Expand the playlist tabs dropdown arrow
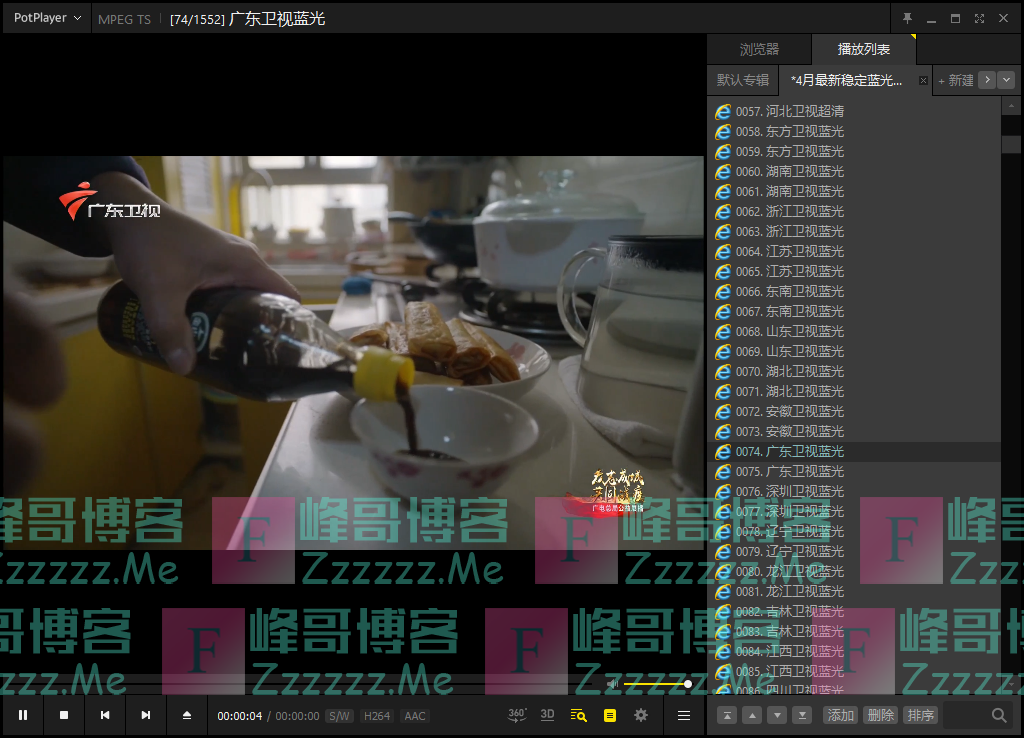 click(1006, 80)
